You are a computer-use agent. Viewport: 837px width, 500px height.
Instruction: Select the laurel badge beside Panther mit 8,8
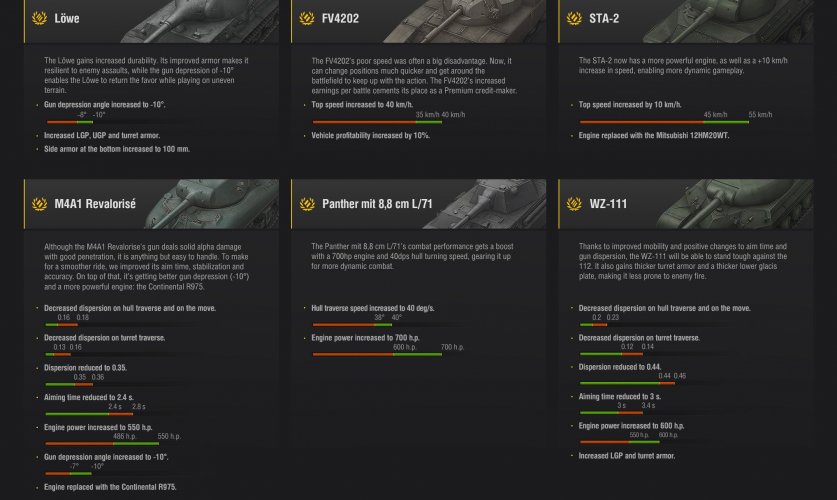click(307, 204)
